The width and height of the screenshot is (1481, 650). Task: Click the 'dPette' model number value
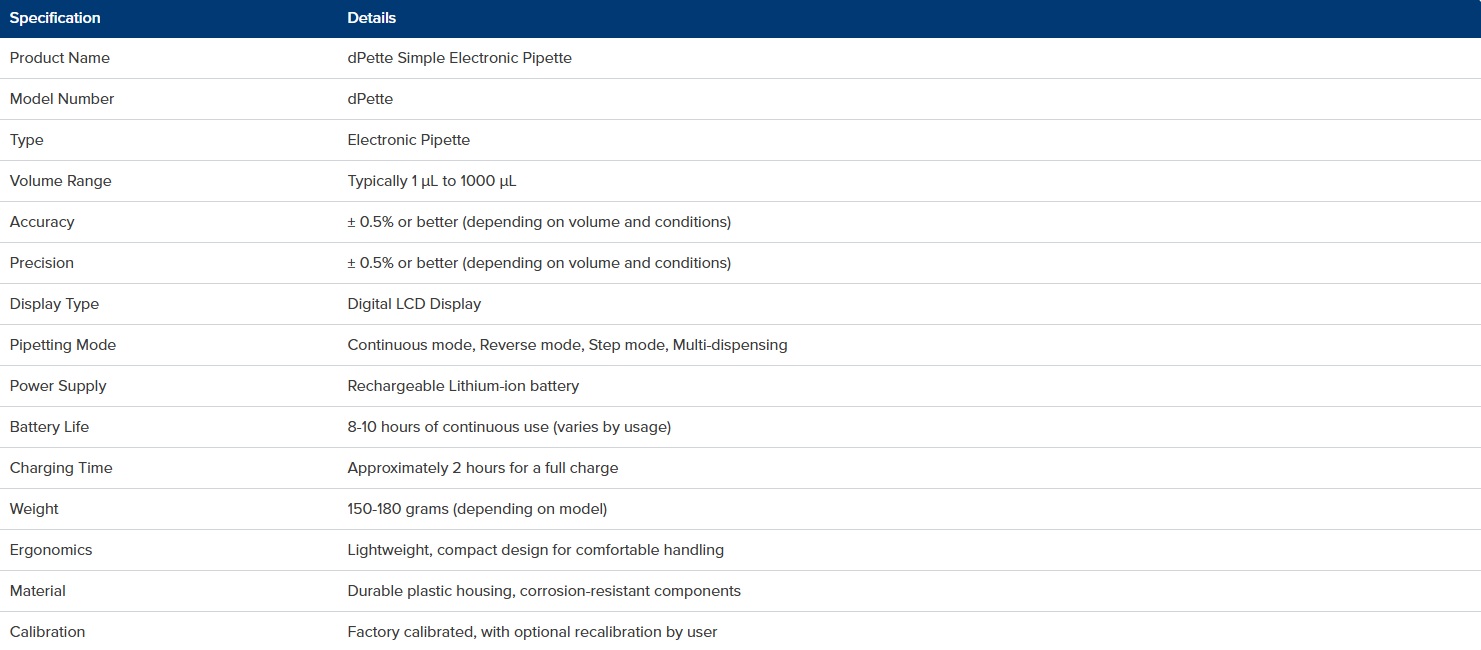[x=370, y=99]
